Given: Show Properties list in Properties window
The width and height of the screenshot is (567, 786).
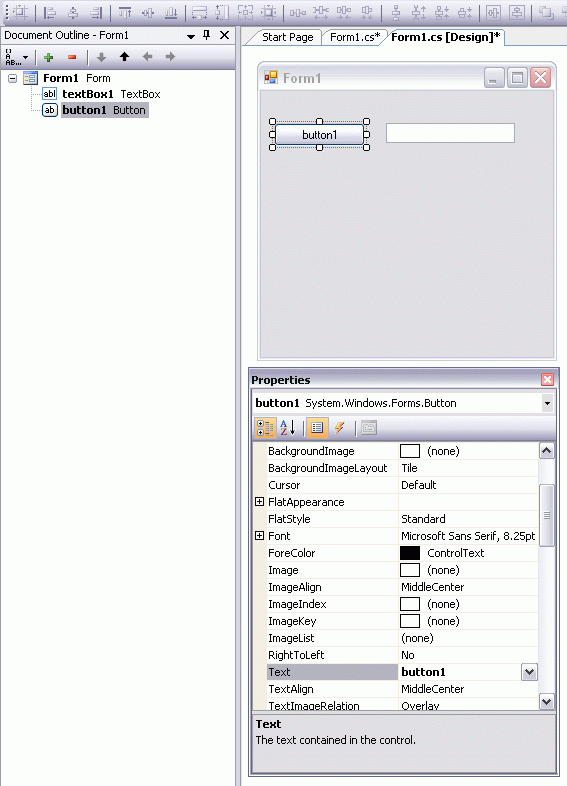Looking at the screenshot, I should [317, 428].
